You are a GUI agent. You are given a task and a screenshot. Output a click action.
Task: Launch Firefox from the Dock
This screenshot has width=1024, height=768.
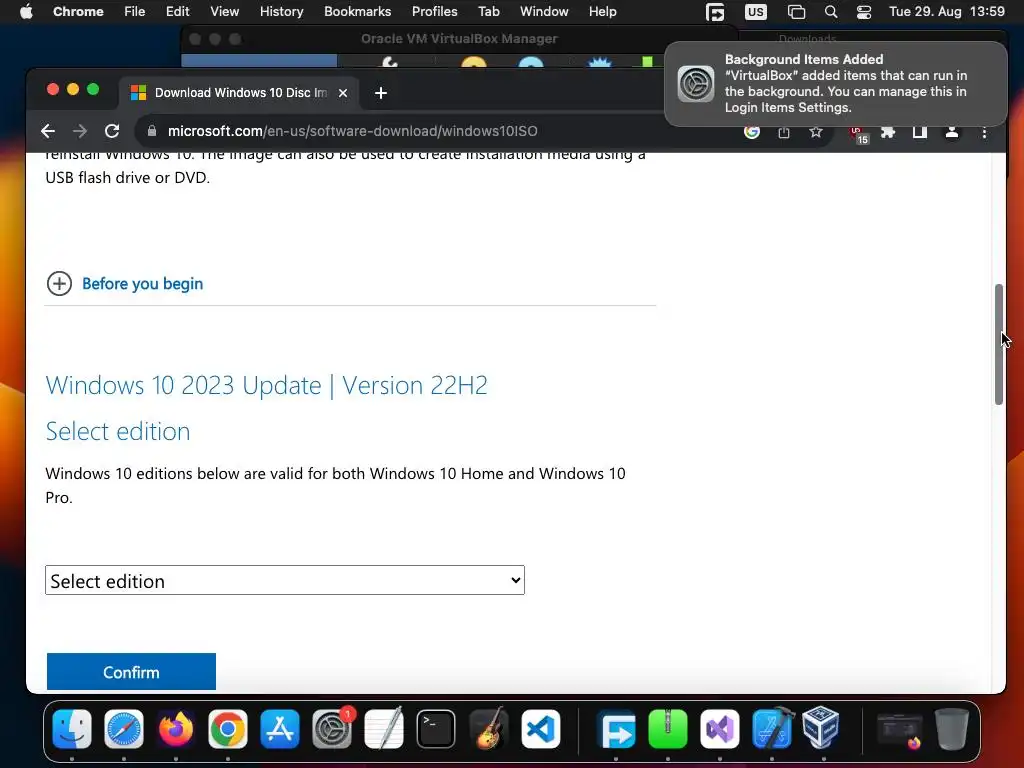click(176, 729)
